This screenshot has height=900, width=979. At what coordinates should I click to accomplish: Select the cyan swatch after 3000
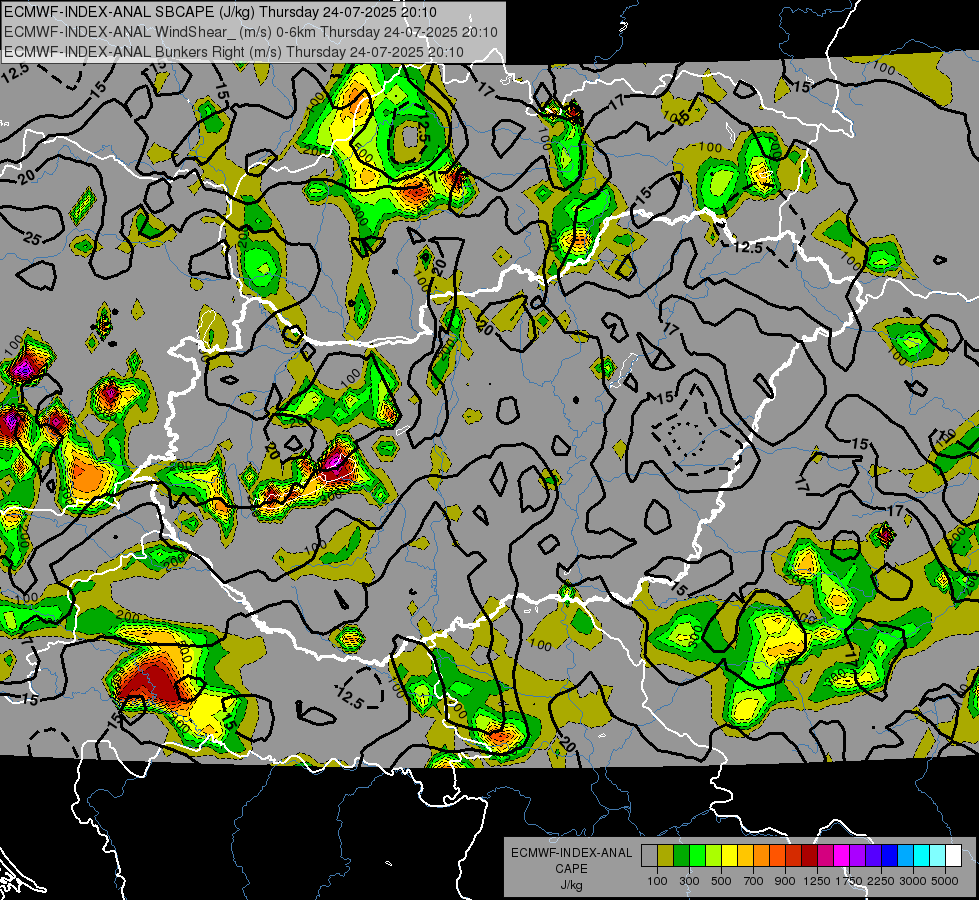click(x=922, y=856)
